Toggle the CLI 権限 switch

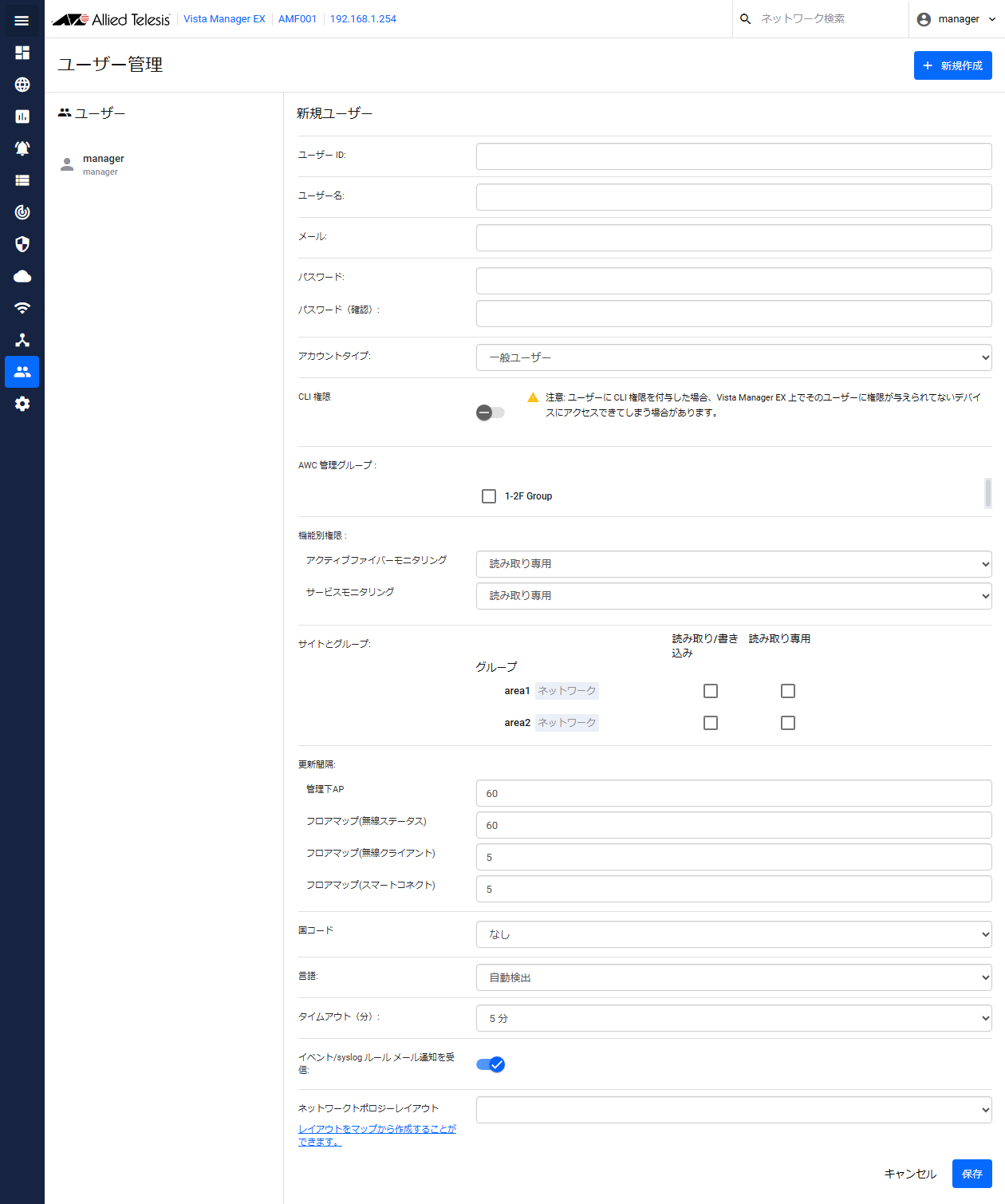[x=490, y=413]
